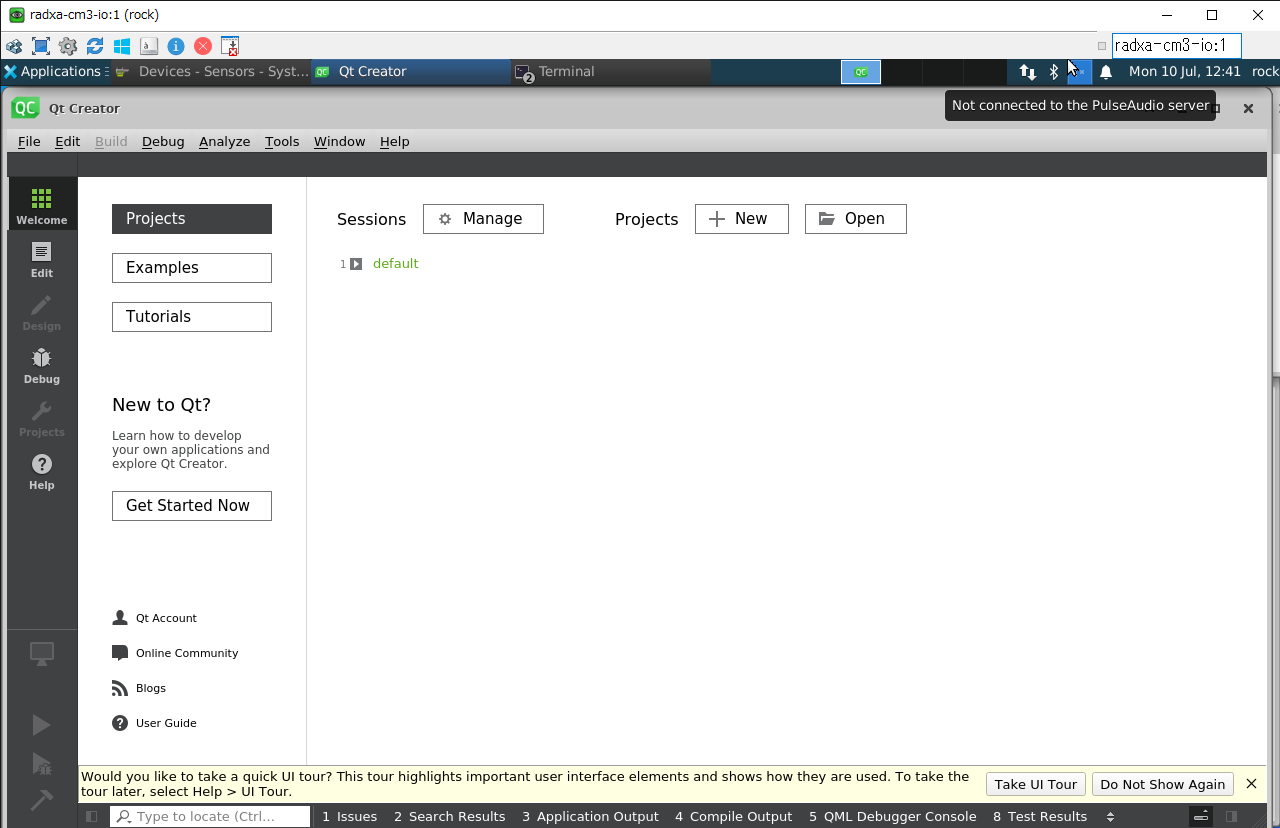Send Windows key via VNC toolbar
Screen dimensions: 1280x828
(122, 46)
